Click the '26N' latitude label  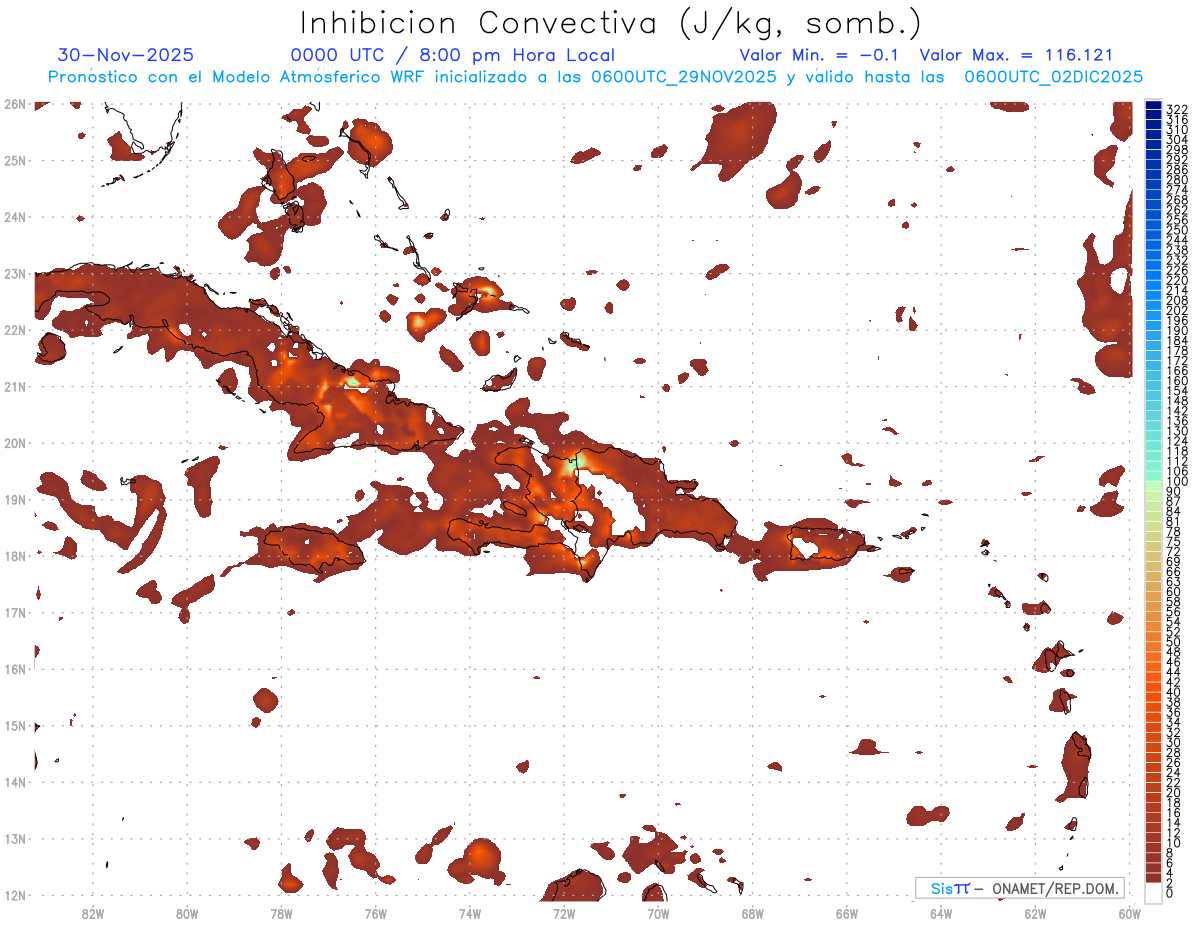tap(14, 103)
